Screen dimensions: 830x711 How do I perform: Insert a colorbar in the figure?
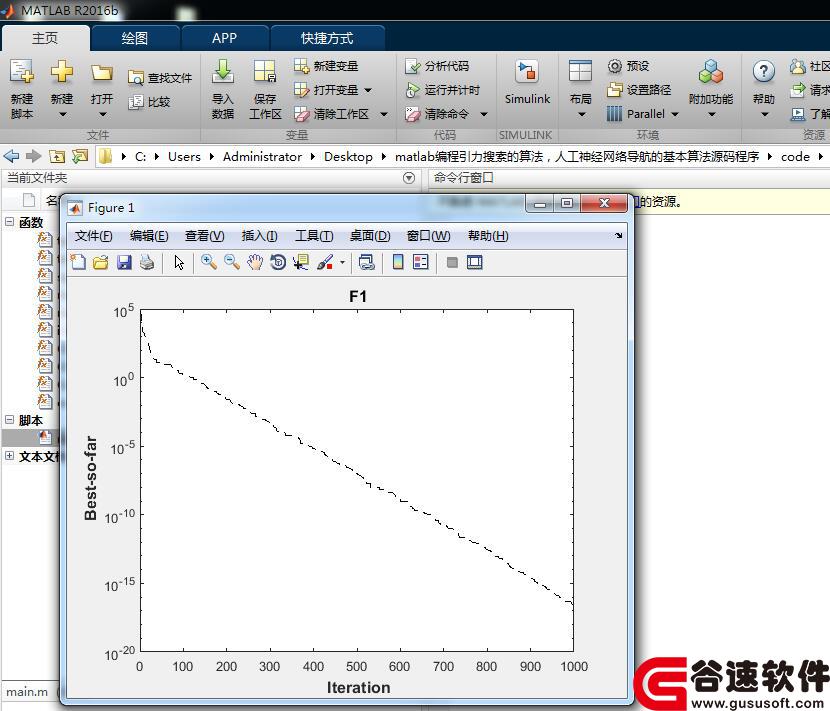[398, 262]
